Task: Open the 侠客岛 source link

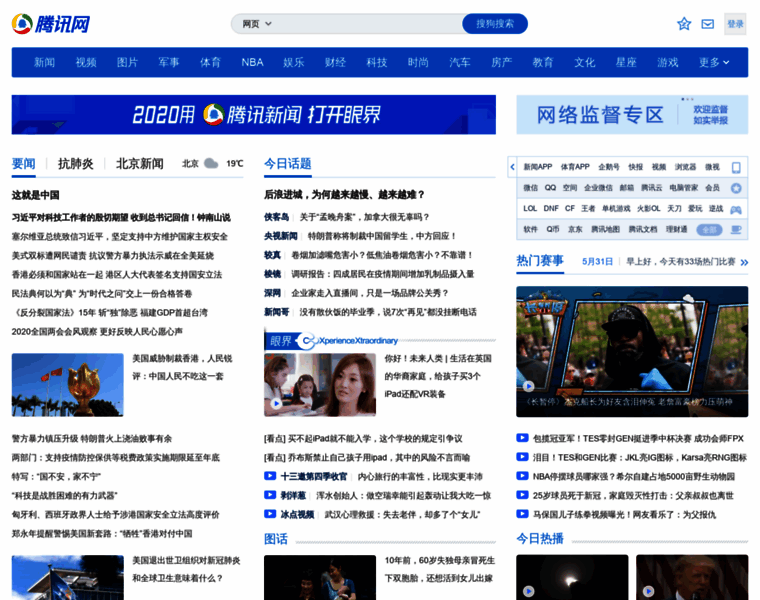Action: (276, 217)
